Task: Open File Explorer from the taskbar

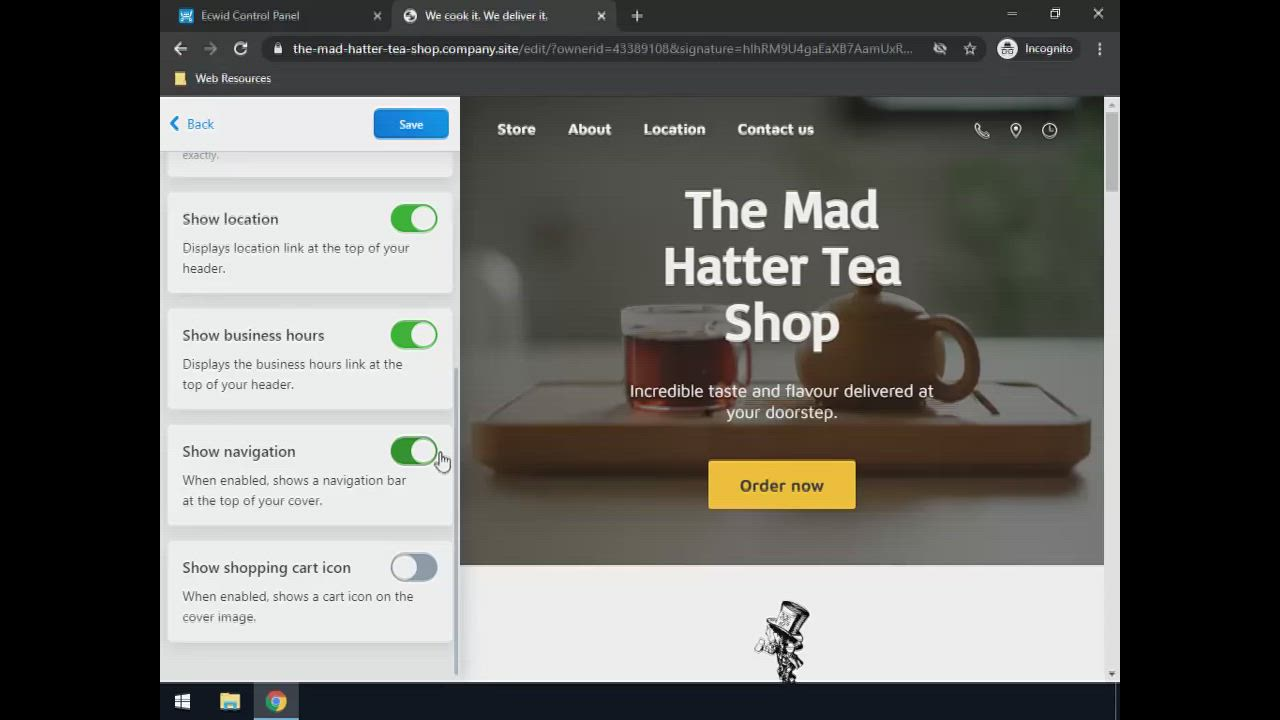Action: [230, 702]
